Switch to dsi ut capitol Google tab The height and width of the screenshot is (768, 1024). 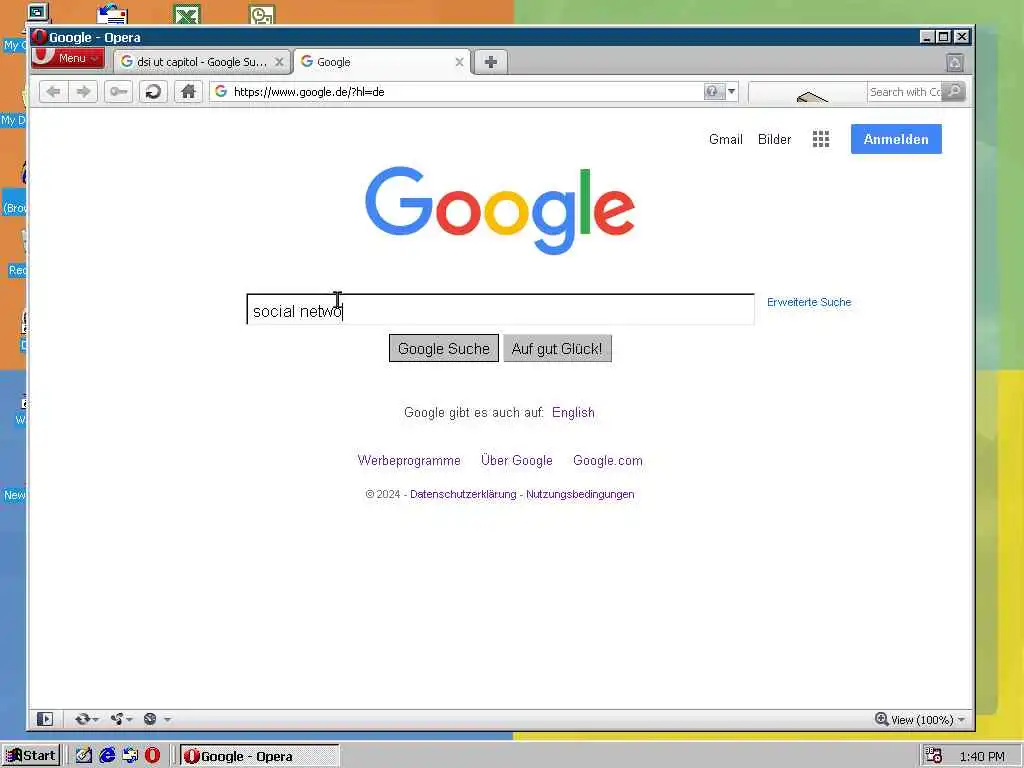[201, 62]
